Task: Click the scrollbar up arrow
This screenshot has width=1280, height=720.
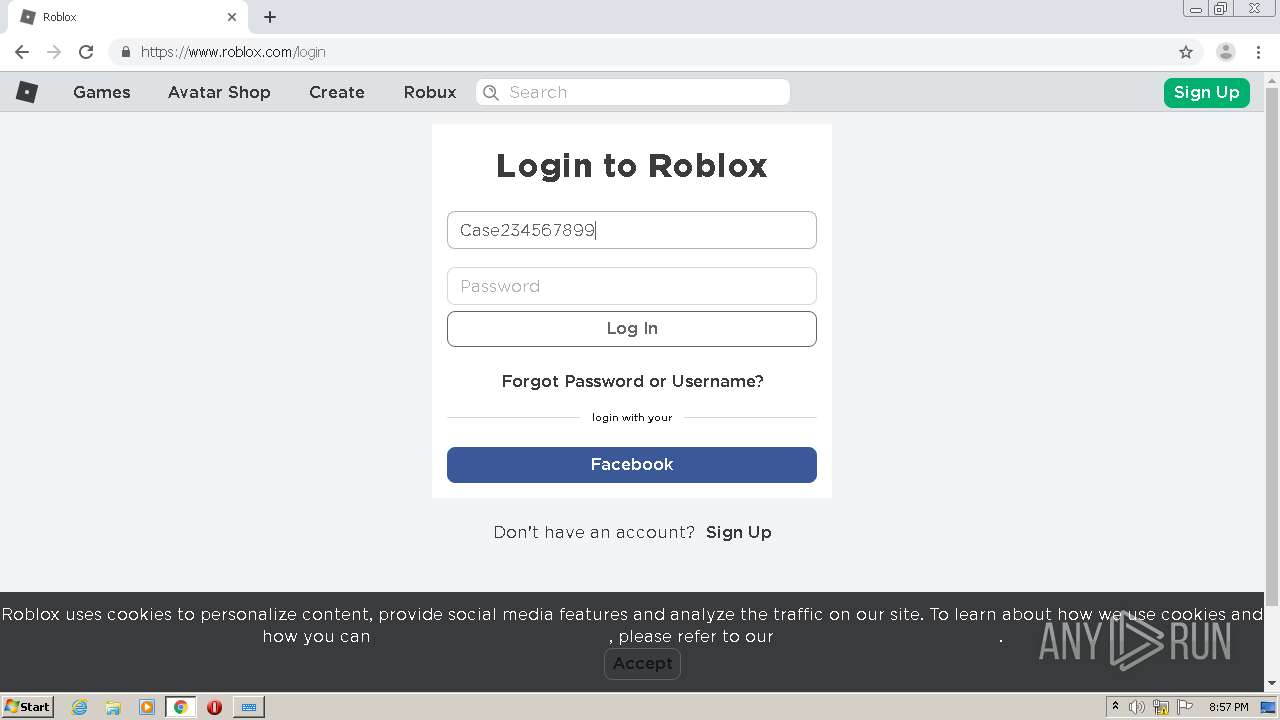Action: pos(1272,79)
